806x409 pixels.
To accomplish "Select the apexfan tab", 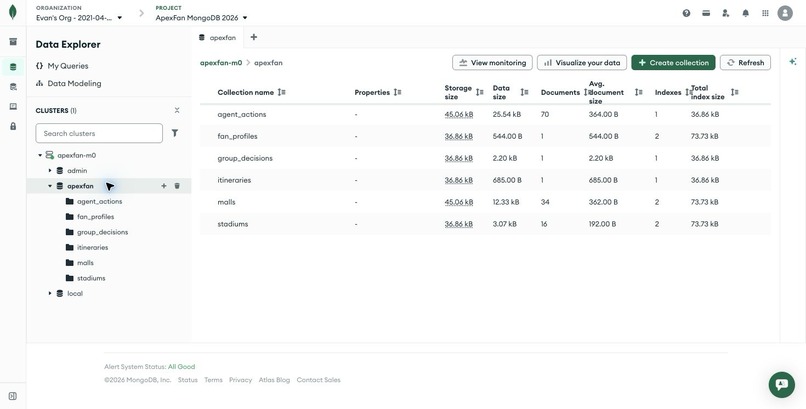I will pyautogui.click(x=217, y=38).
